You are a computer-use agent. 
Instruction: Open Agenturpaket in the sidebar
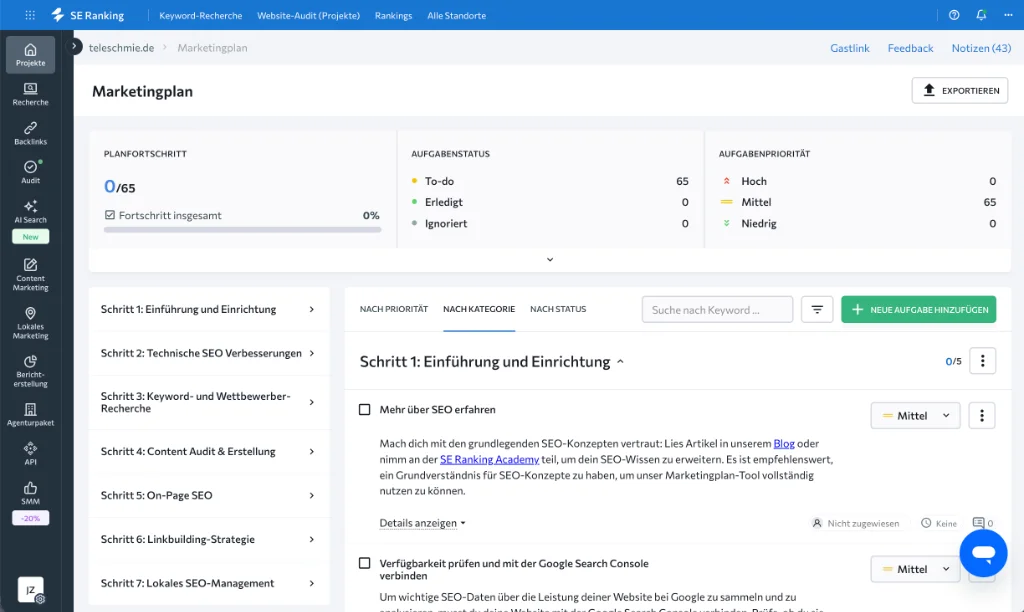coord(31,415)
